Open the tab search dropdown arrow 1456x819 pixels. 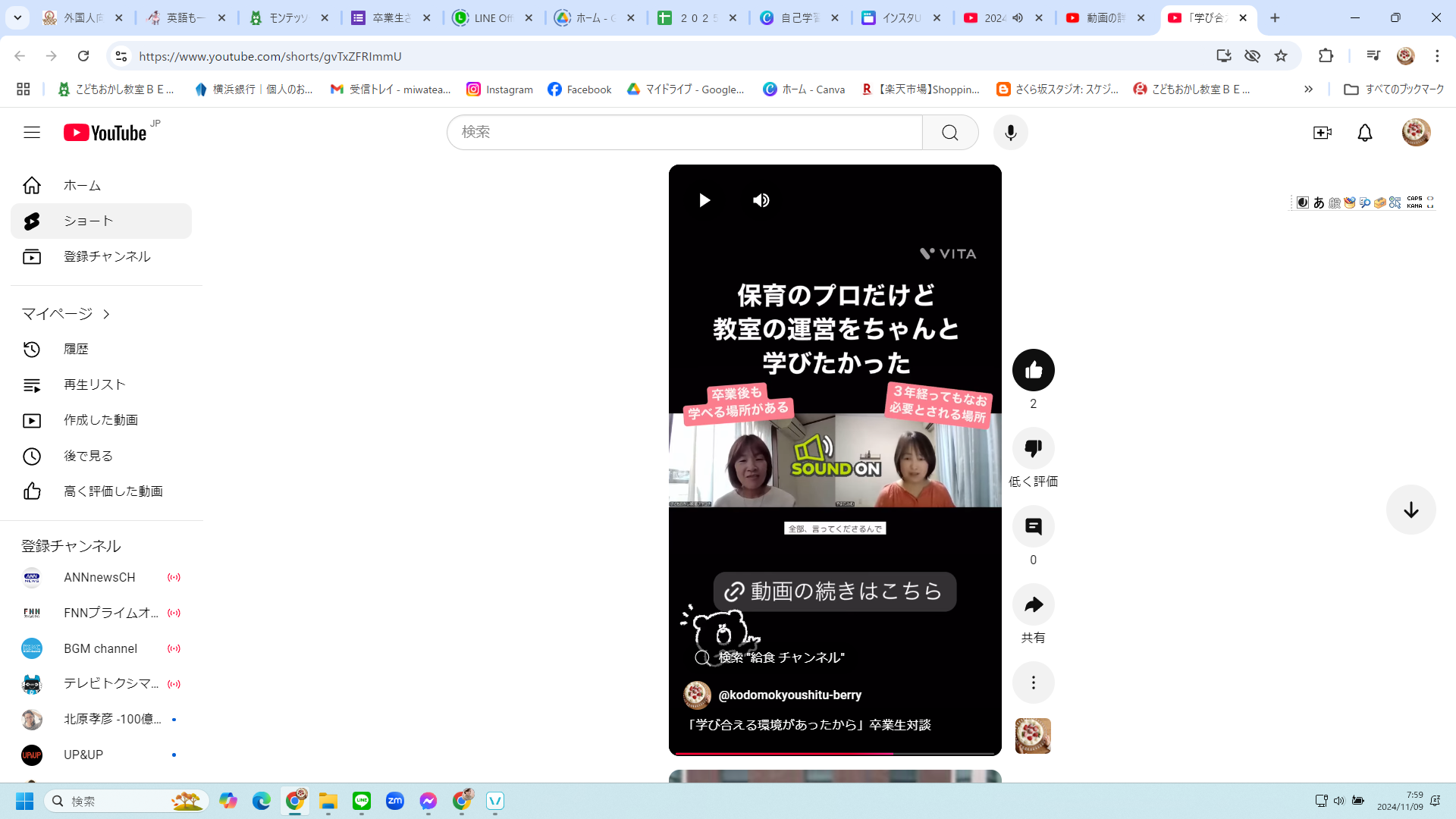tap(17, 17)
